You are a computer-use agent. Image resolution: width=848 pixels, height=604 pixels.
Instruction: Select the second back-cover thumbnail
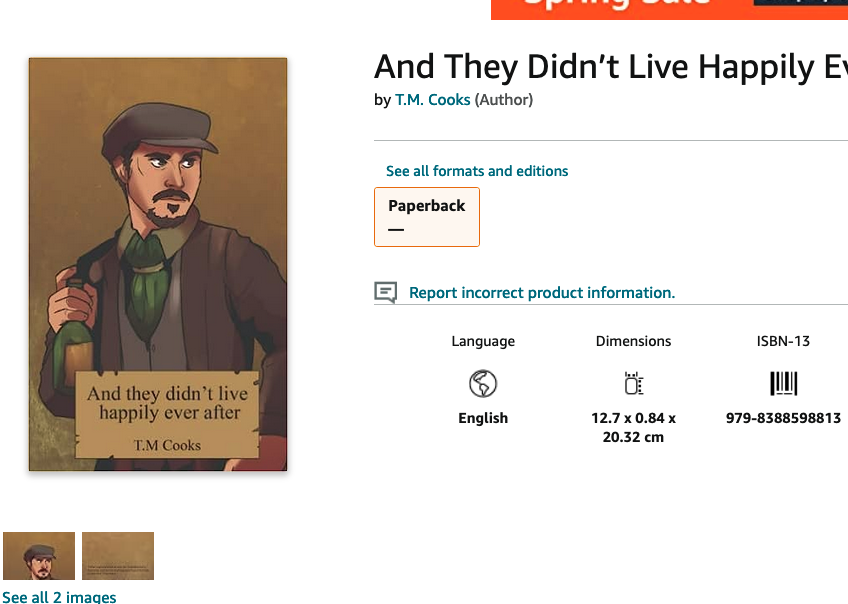pos(118,556)
